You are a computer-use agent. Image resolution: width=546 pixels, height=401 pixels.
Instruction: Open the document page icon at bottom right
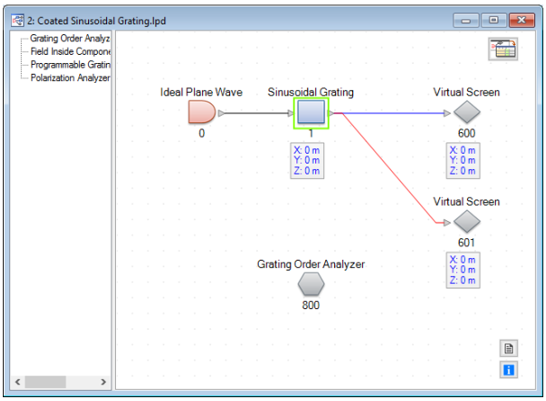coord(509,348)
